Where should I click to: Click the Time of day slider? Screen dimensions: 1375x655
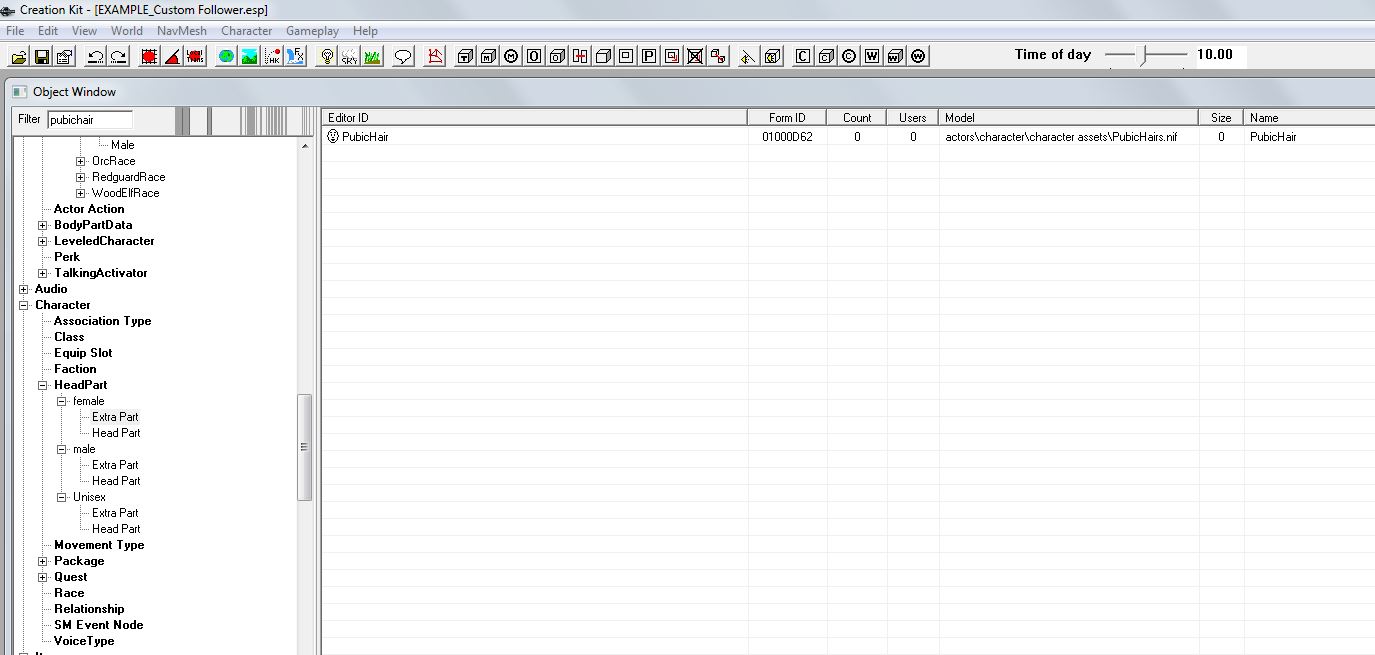click(x=1145, y=55)
